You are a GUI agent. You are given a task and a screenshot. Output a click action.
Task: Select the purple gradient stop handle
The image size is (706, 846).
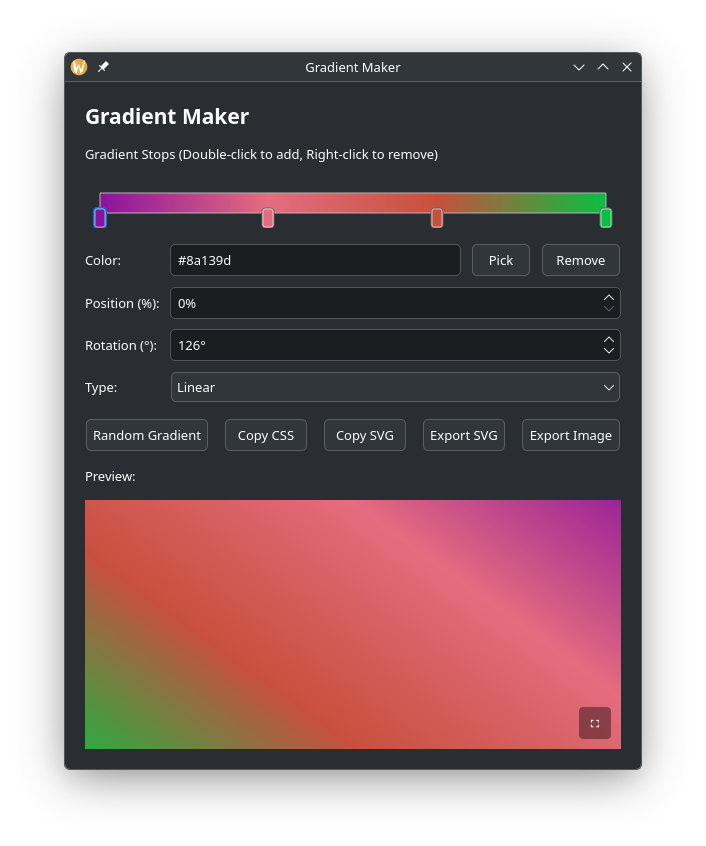pos(100,218)
